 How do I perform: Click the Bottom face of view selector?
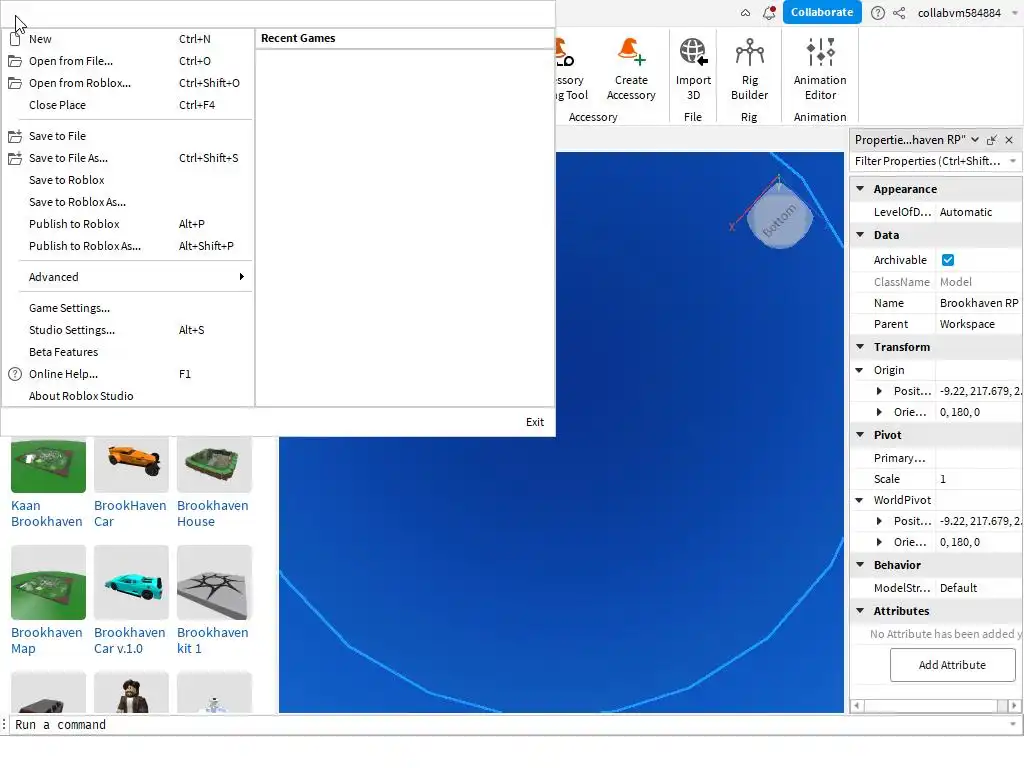click(x=779, y=219)
